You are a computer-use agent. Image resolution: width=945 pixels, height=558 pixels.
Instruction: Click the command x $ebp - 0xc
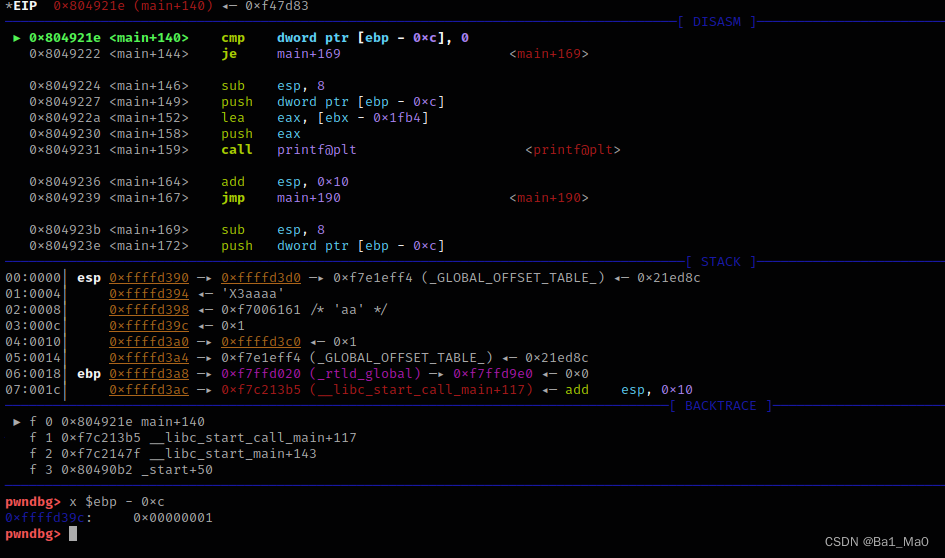click(x=117, y=501)
